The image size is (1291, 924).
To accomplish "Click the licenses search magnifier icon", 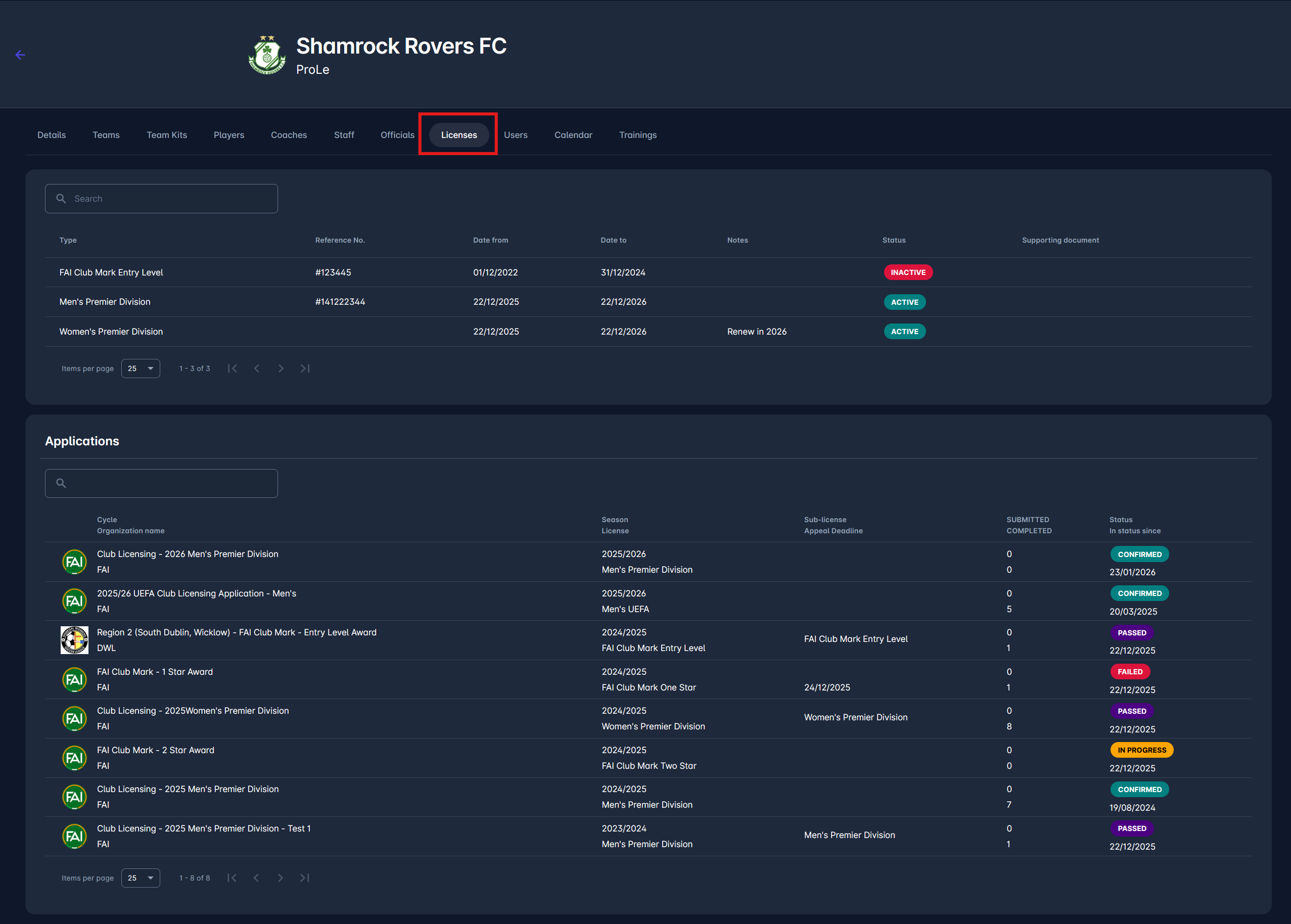I will click(x=61, y=199).
